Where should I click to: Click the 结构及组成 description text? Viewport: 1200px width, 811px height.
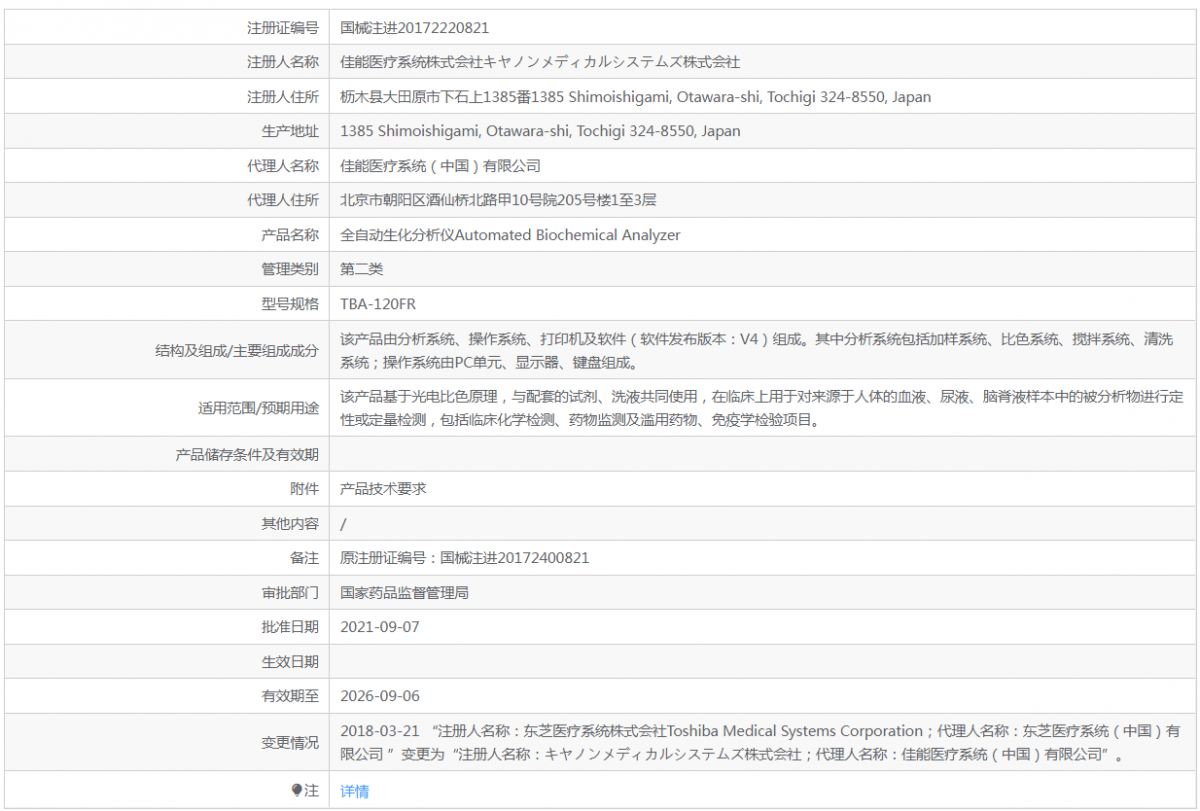click(757, 351)
